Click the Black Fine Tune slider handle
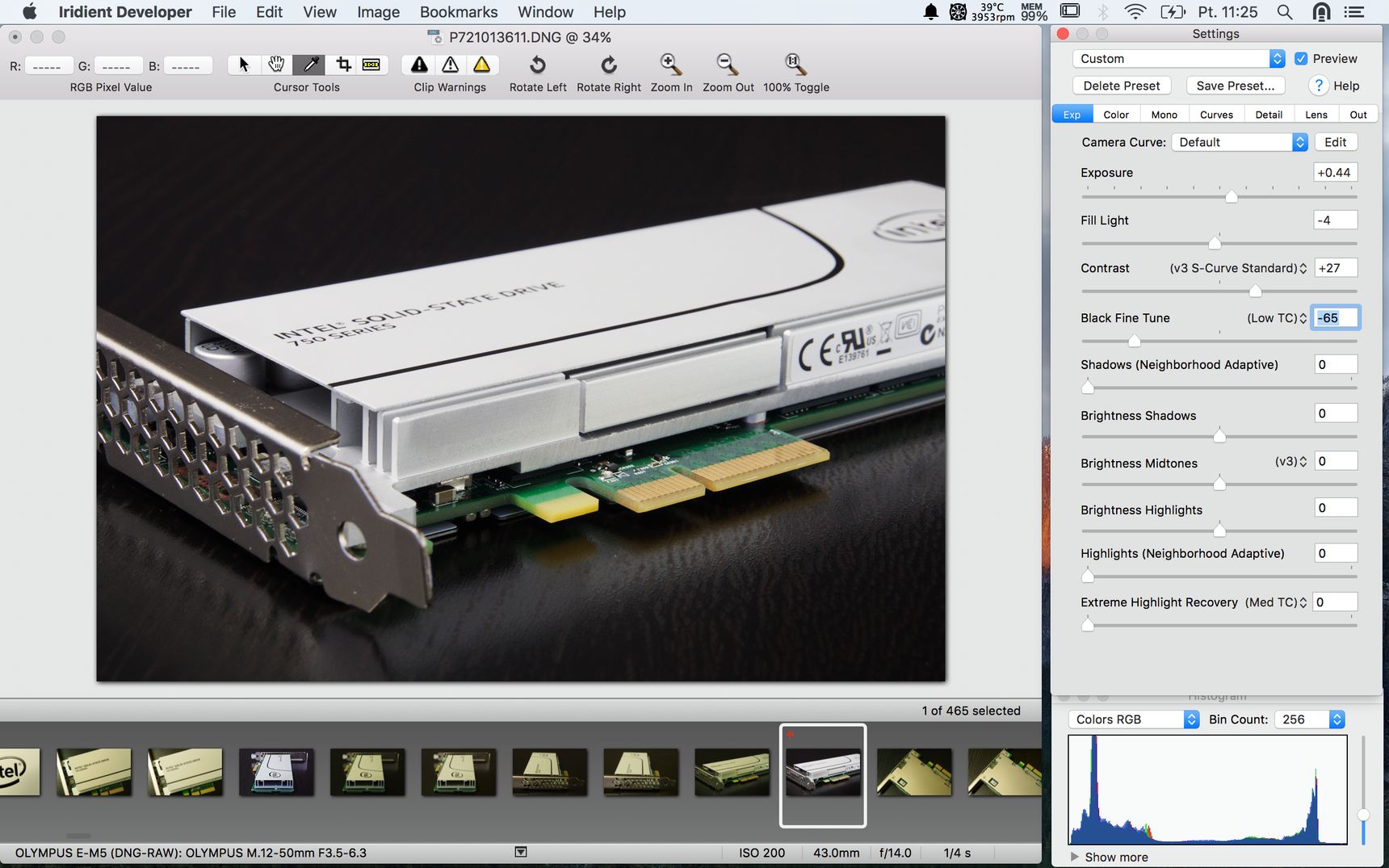 pyautogui.click(x=1134, y=341)
